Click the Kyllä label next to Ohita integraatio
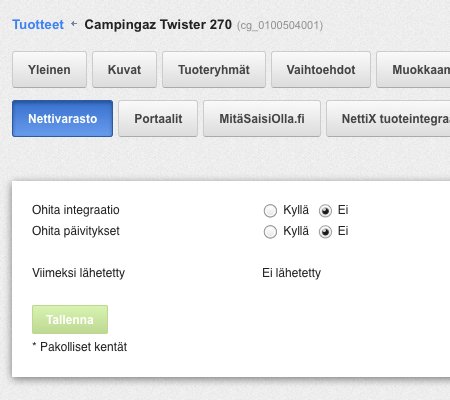Image resolution: width=450 pixels, height=400 pixels. [x=296, y=210]
